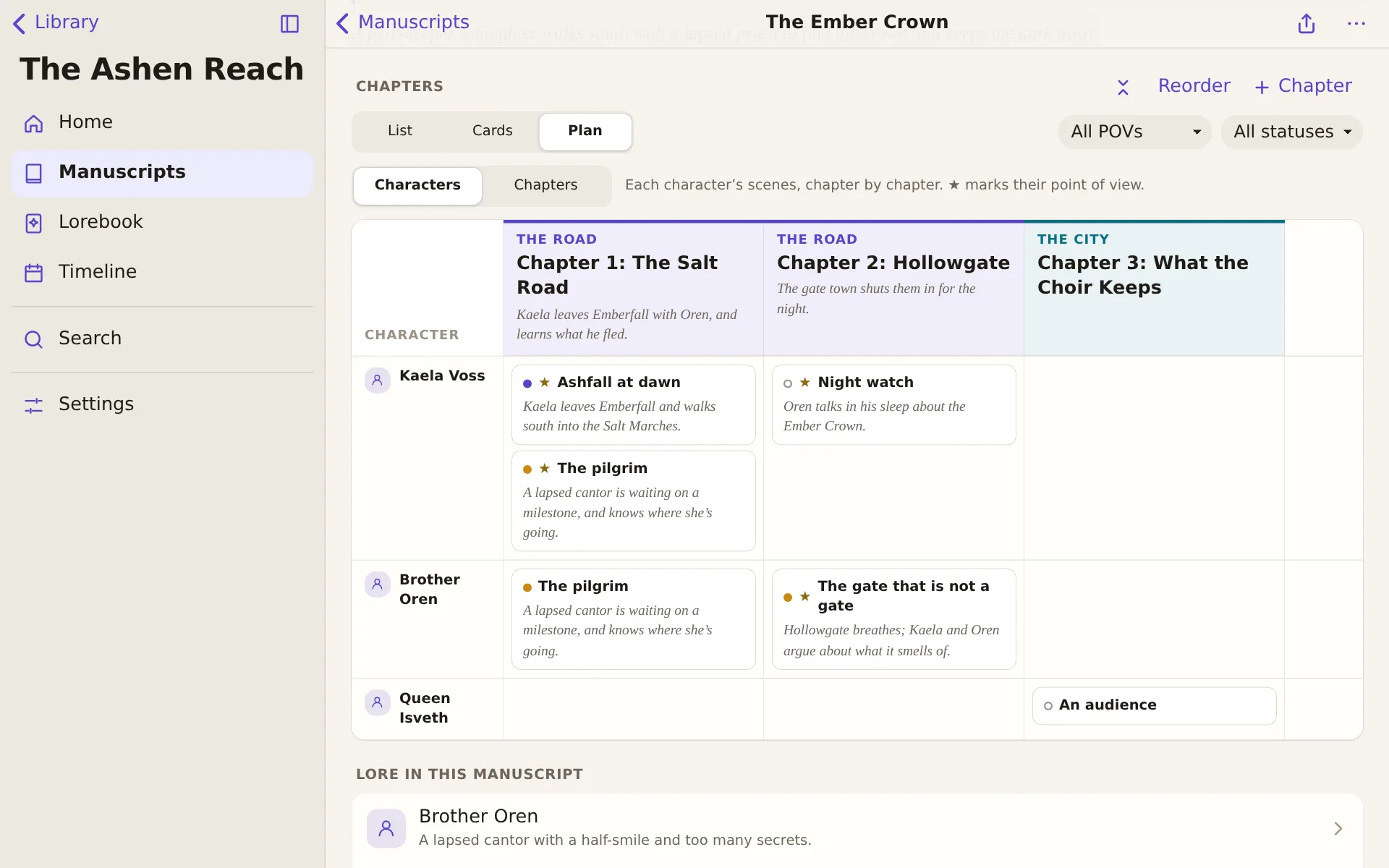Open Brother Oren's The pilgrim scene
The image size is (1389, 868).
[x=634, y=619]
